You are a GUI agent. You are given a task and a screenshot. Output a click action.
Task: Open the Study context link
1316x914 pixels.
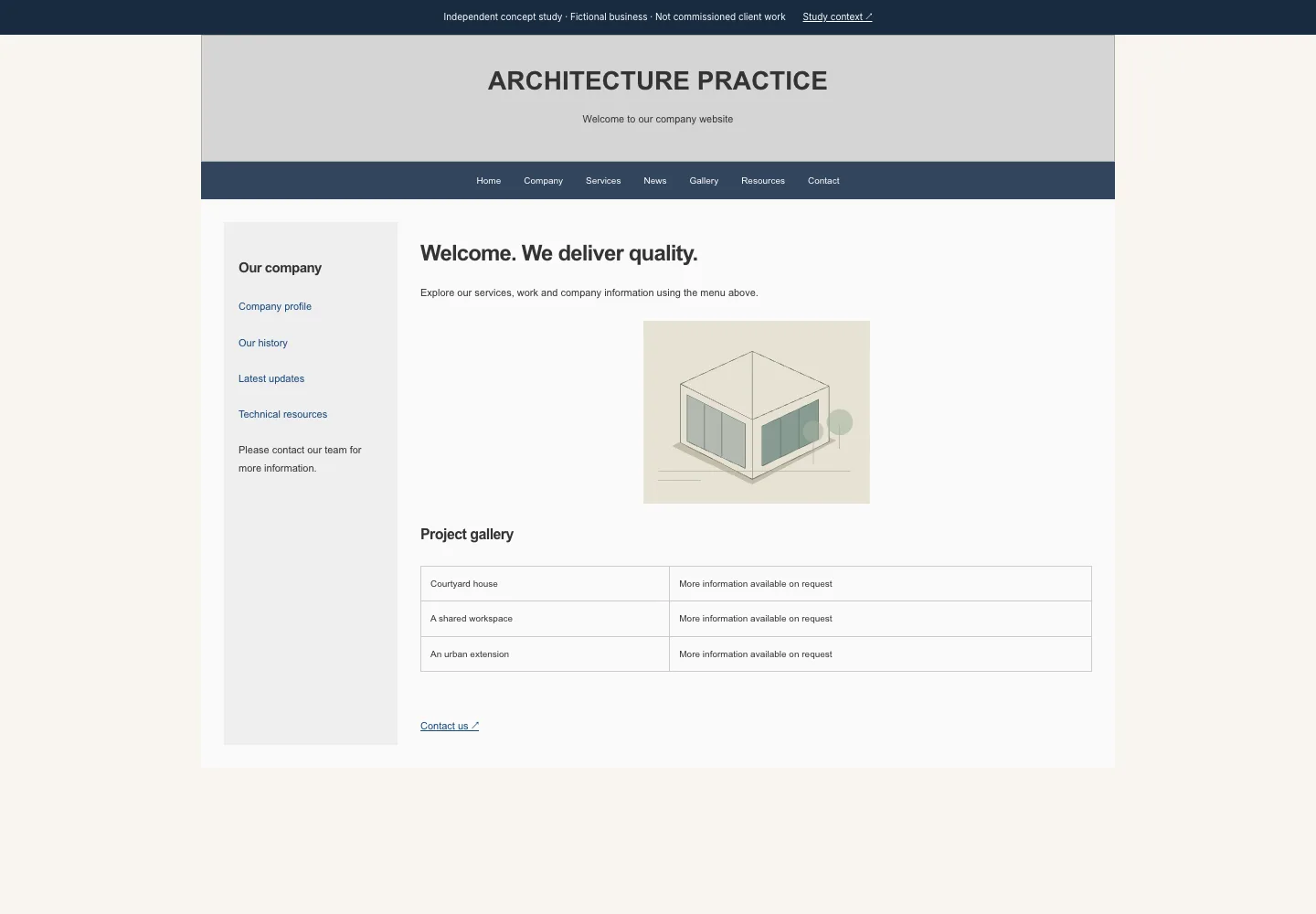point(837,16)
